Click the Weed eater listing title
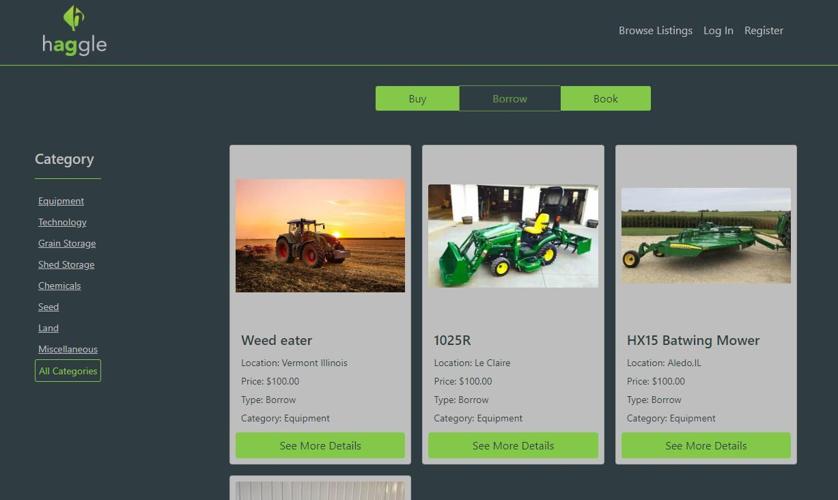 point(276,340)
